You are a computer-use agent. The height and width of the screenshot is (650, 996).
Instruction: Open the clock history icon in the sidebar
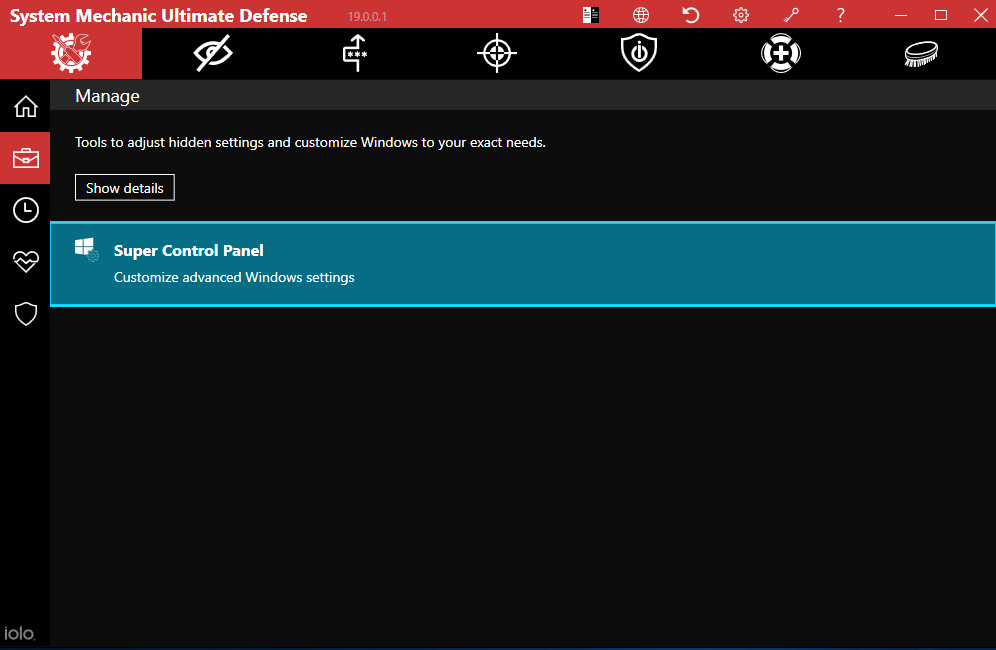click(25, 210)
